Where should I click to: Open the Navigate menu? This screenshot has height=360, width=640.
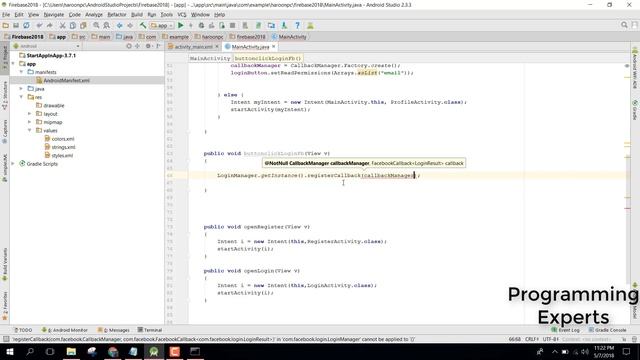click(x=54, y=15)
